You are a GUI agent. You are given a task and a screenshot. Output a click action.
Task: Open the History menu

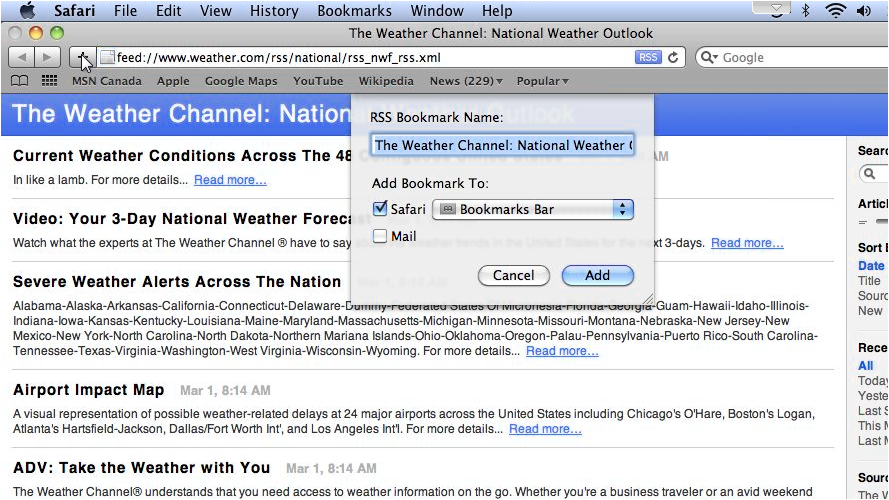point(274,11)
